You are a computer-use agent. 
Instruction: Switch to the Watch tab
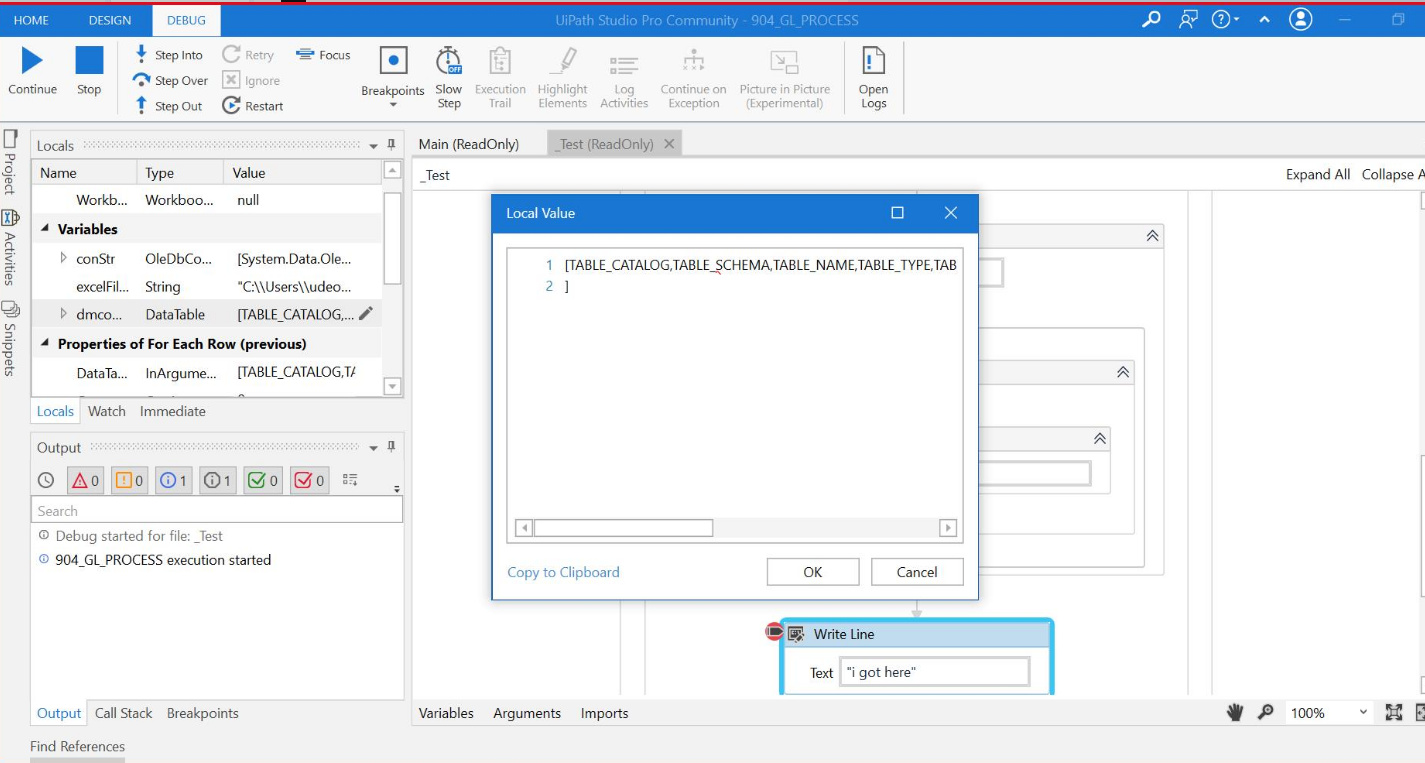107,411
